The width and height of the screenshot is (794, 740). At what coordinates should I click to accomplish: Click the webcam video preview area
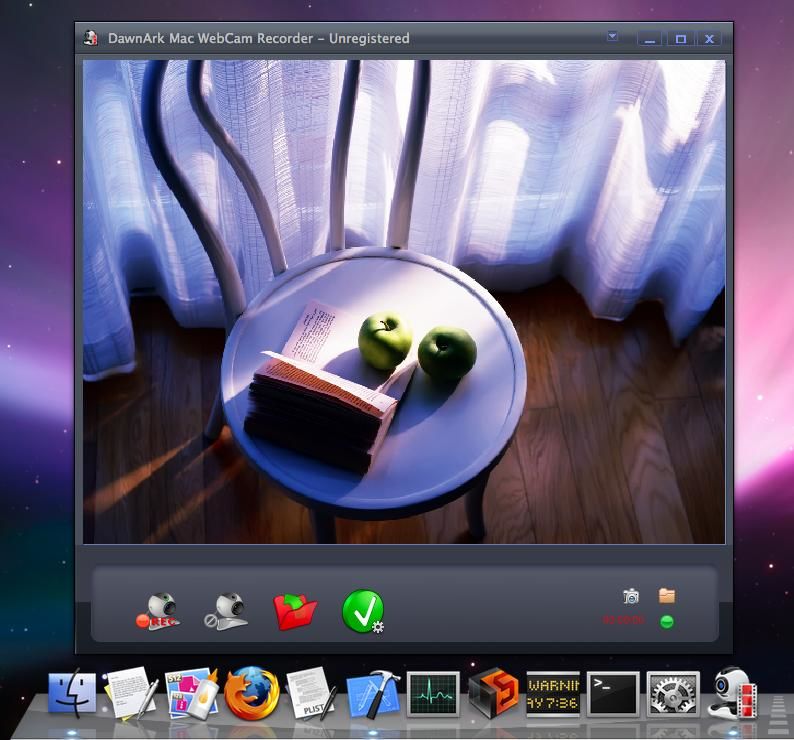(404, 302)
